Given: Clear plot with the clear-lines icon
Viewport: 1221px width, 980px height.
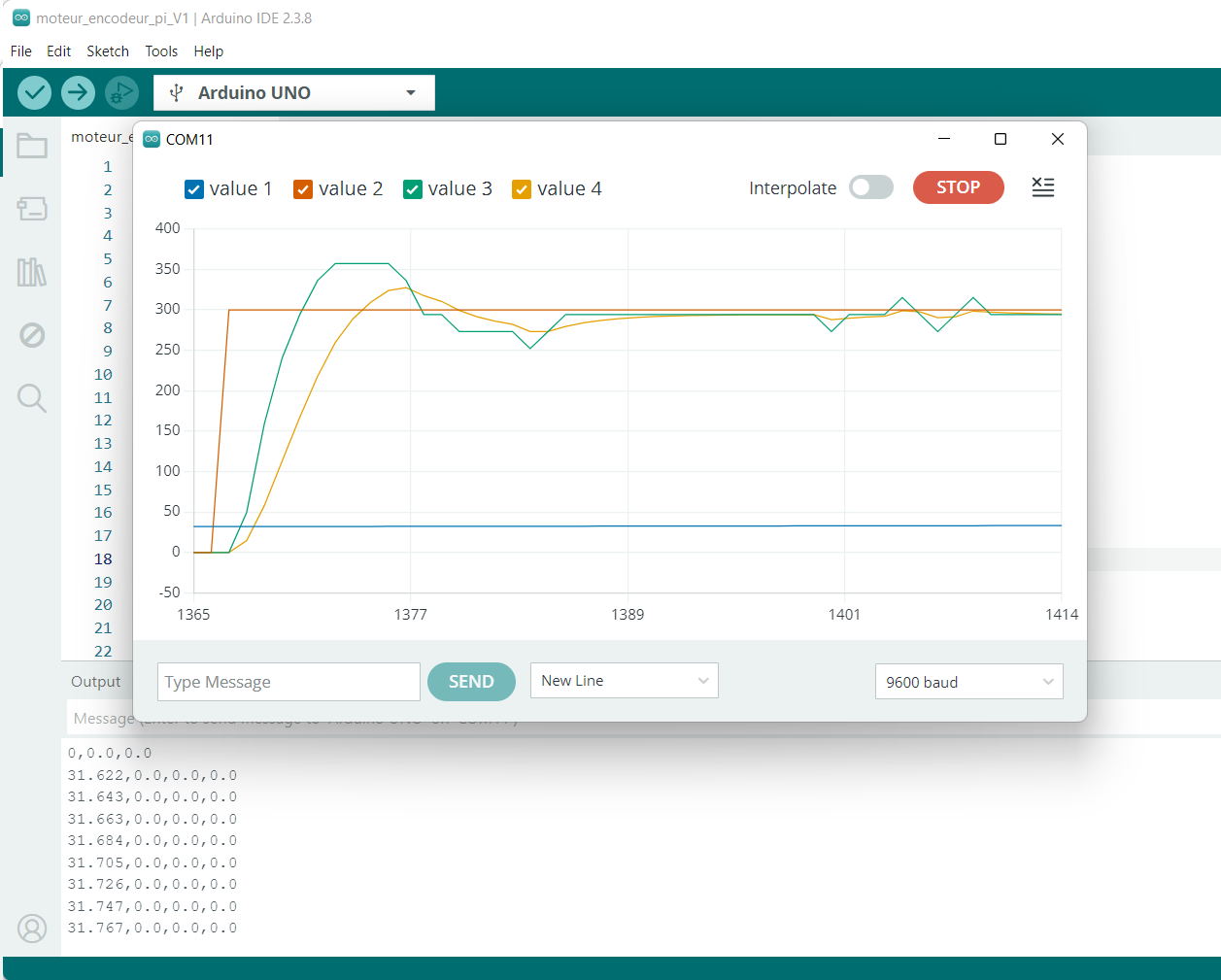Looking at the screenshot, I should [1042, 187].
